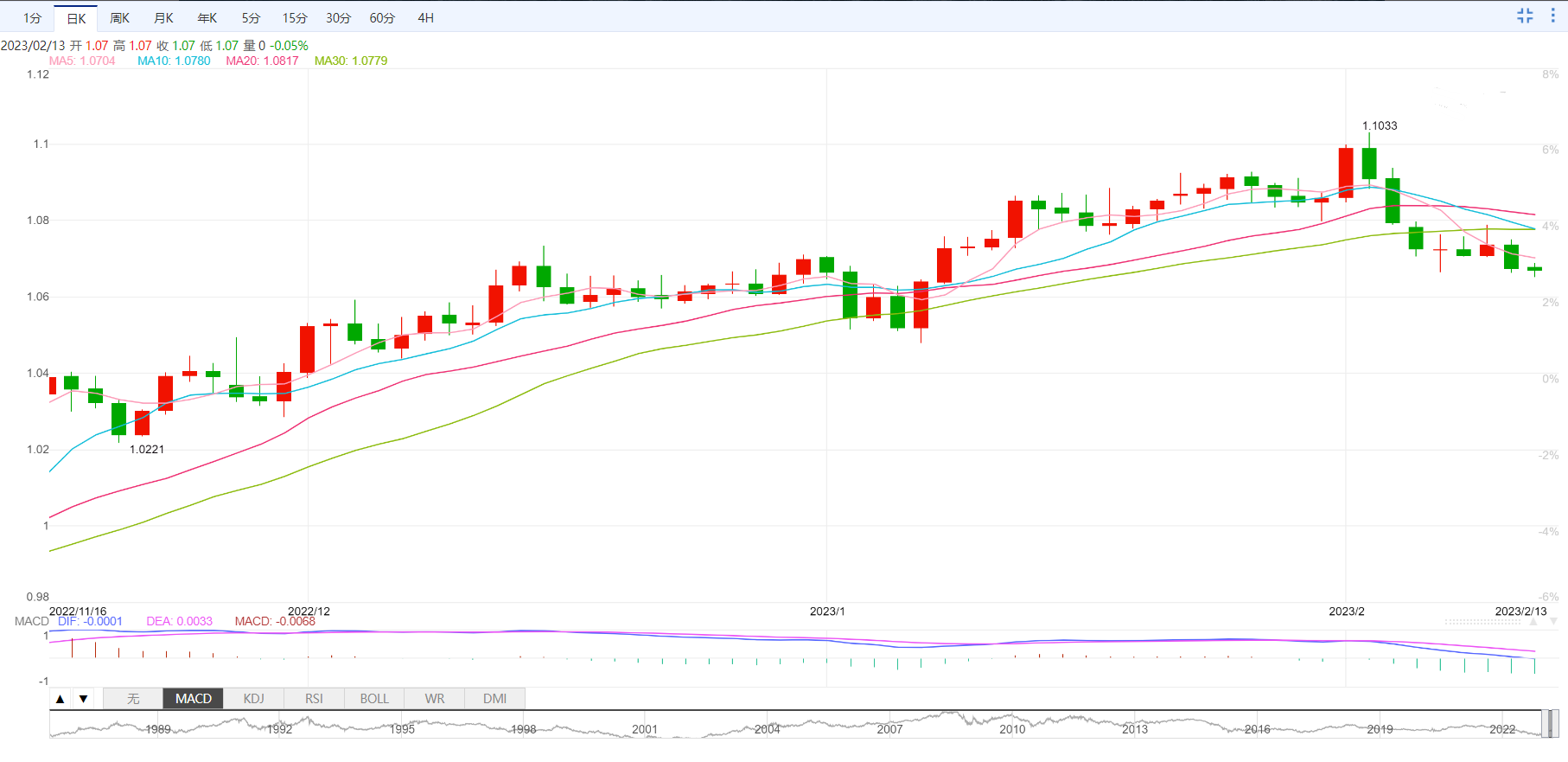The image size is (1568, 762).
Task: Click the candlestick labeled 1.1033 high
Action: 1369,163
